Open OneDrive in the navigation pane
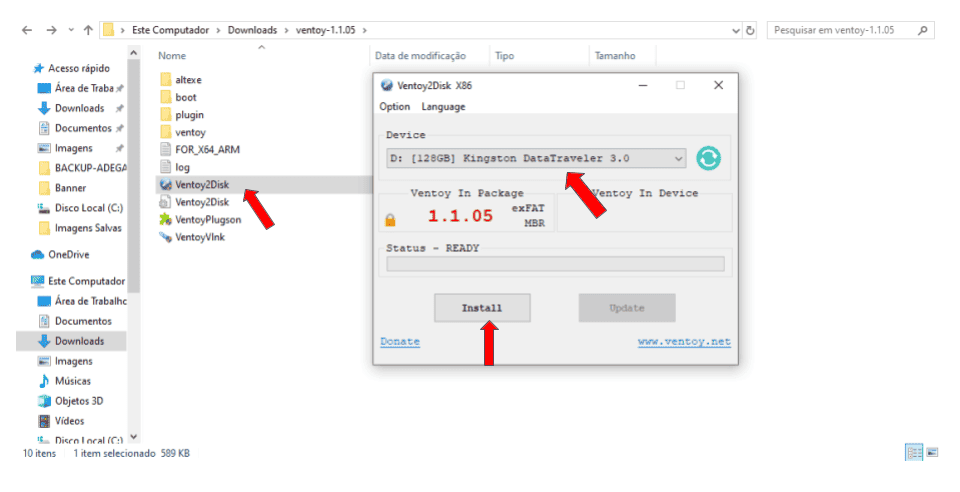 68,255
